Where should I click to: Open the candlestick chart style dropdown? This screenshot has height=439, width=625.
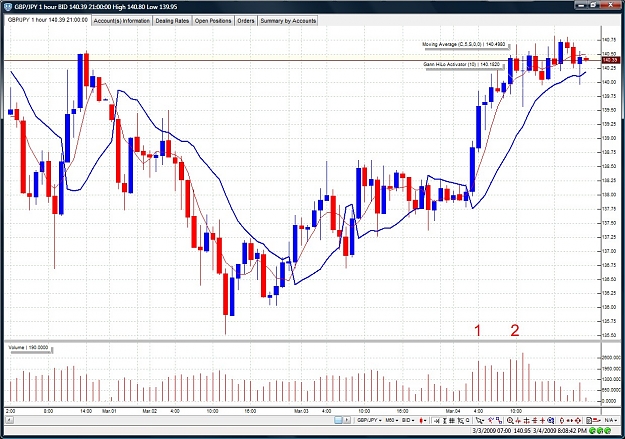point(424,420)
